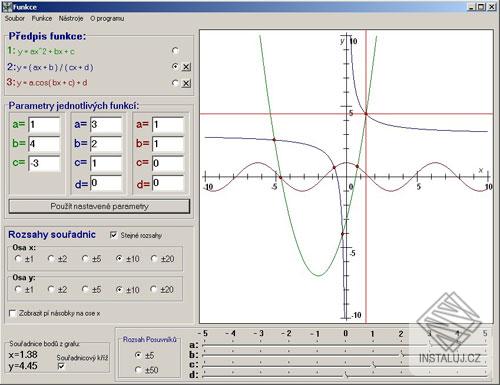Click the Funkce app icon in title bar
This screenshot has height=385, width=500.
pos(7,6)
